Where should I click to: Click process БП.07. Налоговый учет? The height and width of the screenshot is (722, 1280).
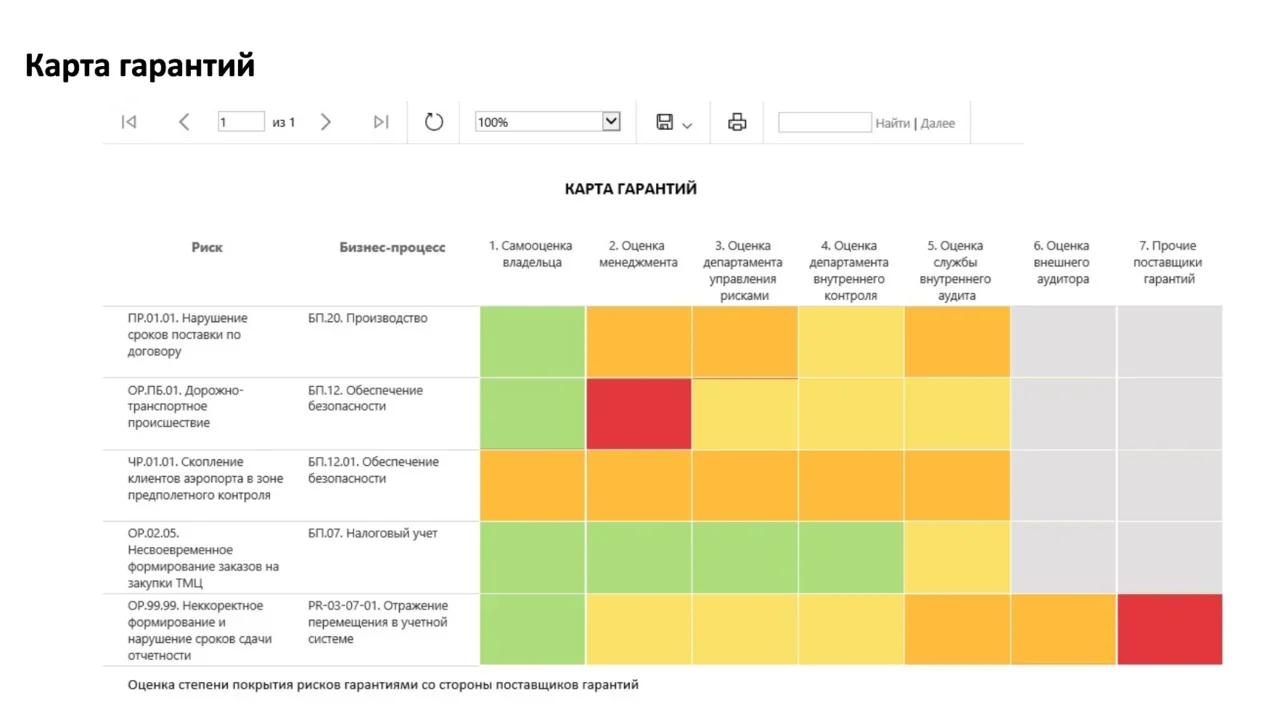coord(373,534)
